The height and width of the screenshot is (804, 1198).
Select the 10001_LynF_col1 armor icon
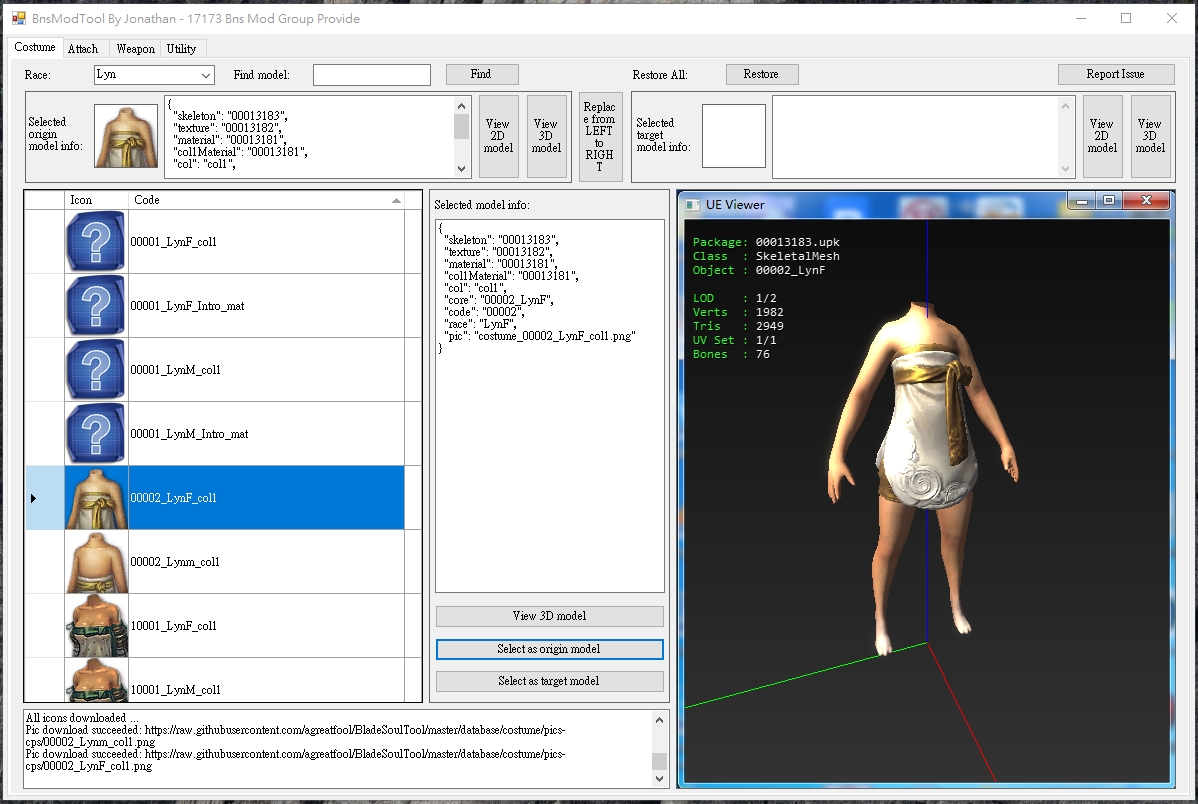(96, 626)
